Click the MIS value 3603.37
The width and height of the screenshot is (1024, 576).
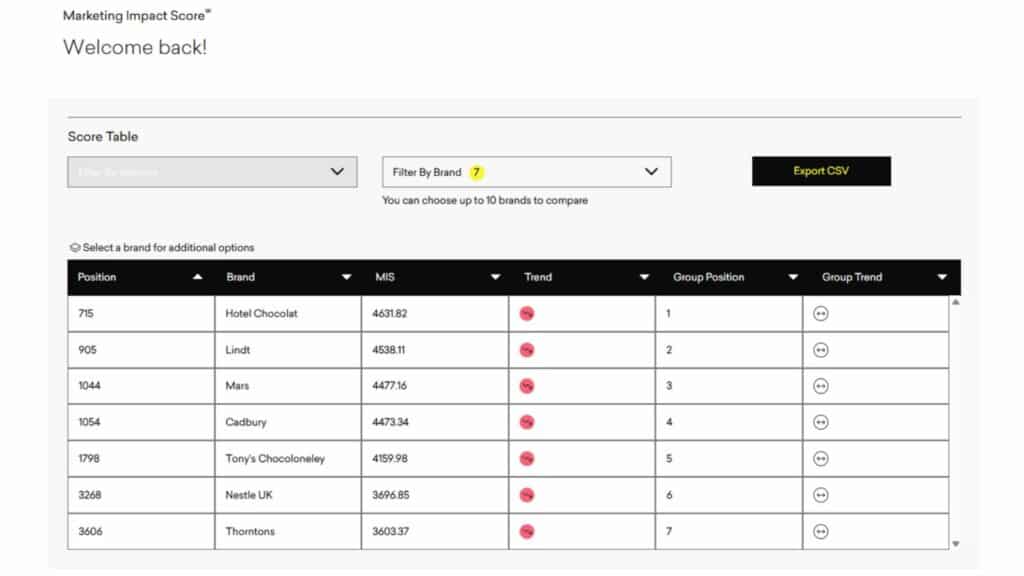click(x=391, y=532)
